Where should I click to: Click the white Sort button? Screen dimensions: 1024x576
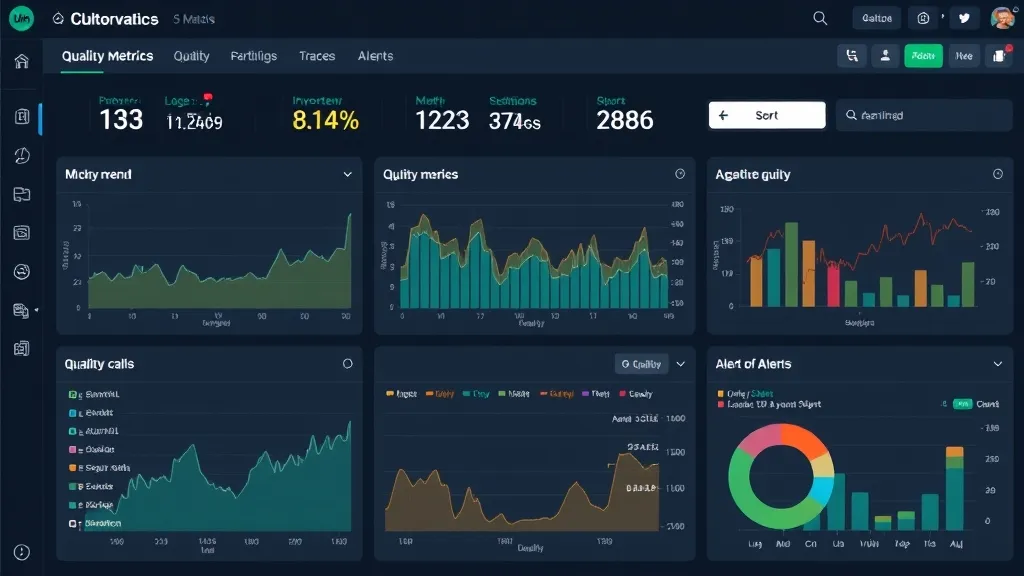tap(767, 115)
